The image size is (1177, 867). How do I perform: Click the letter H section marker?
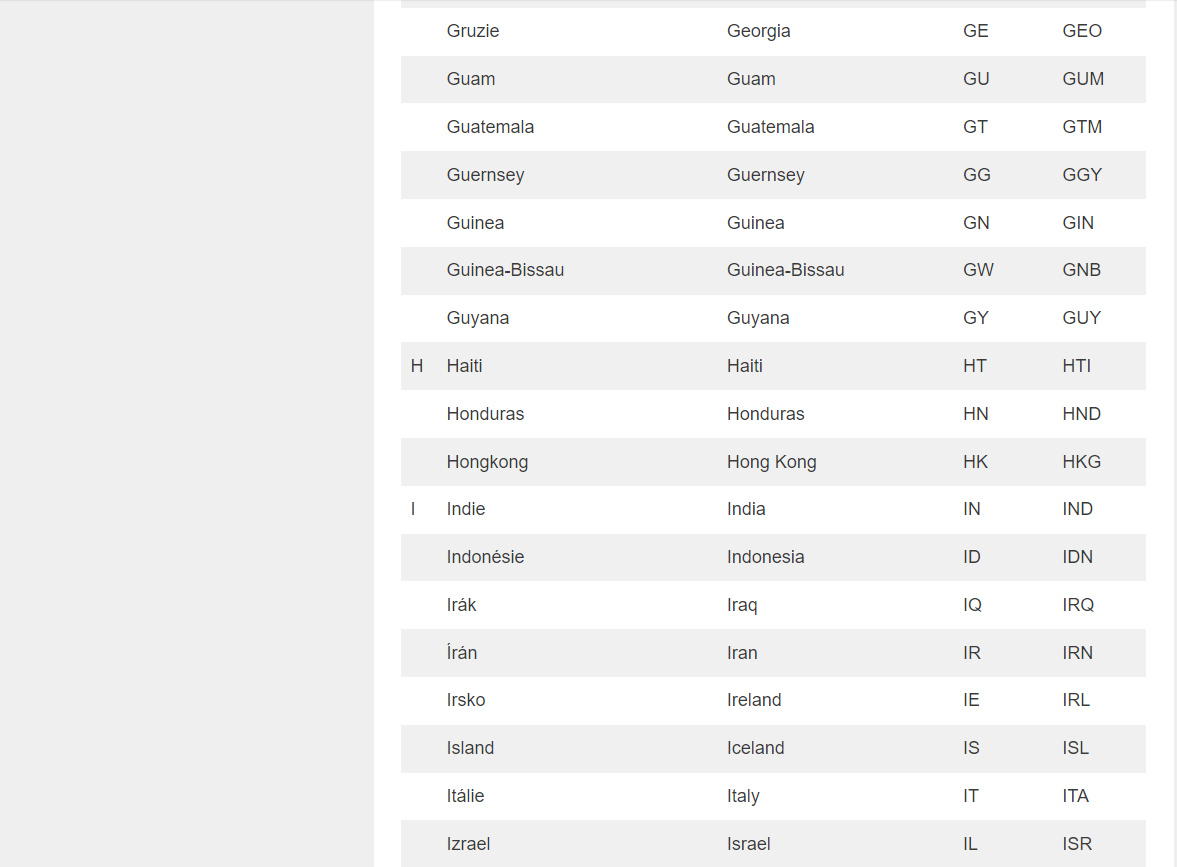pos(417,366)
